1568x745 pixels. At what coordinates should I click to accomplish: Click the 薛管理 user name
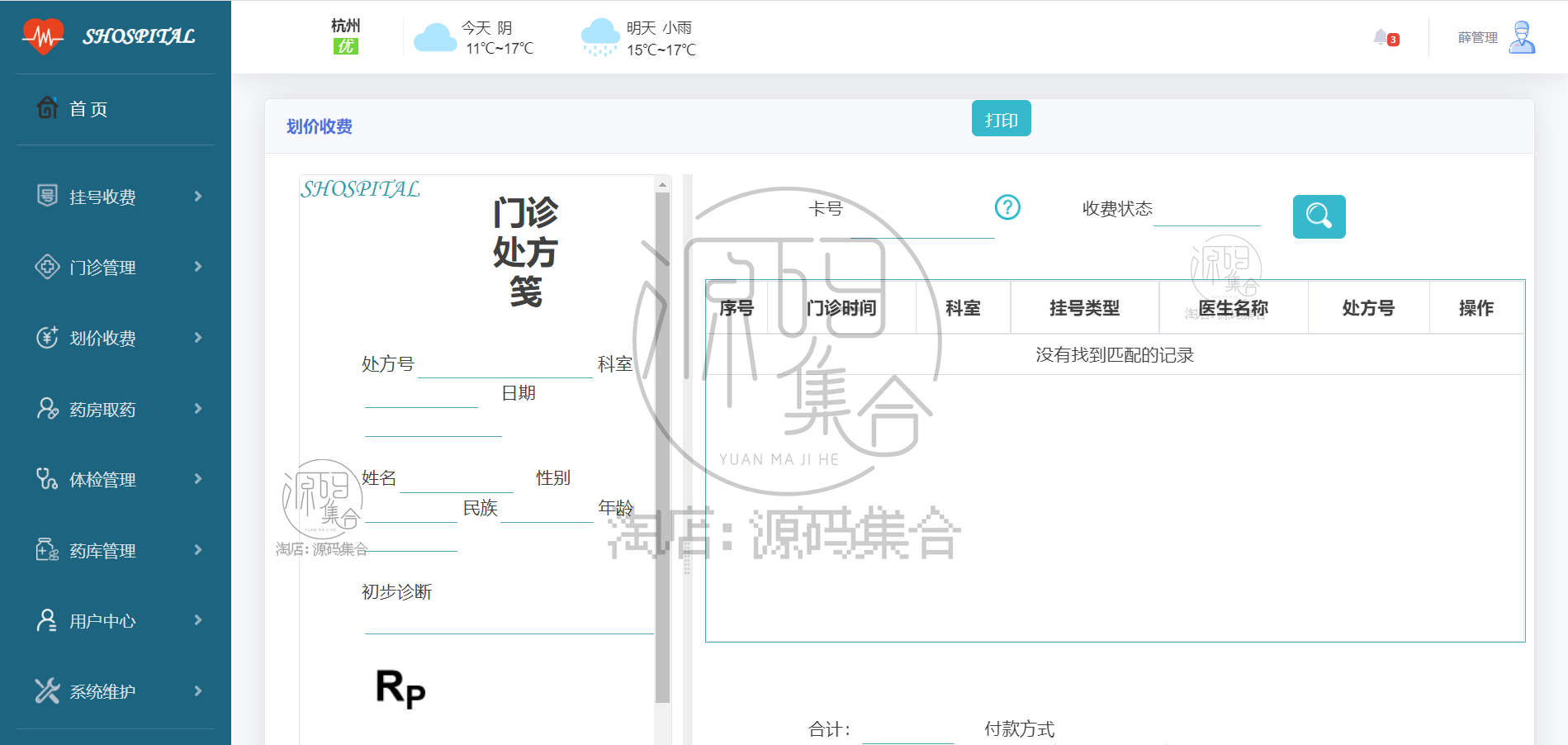(x=1477, y=37)
